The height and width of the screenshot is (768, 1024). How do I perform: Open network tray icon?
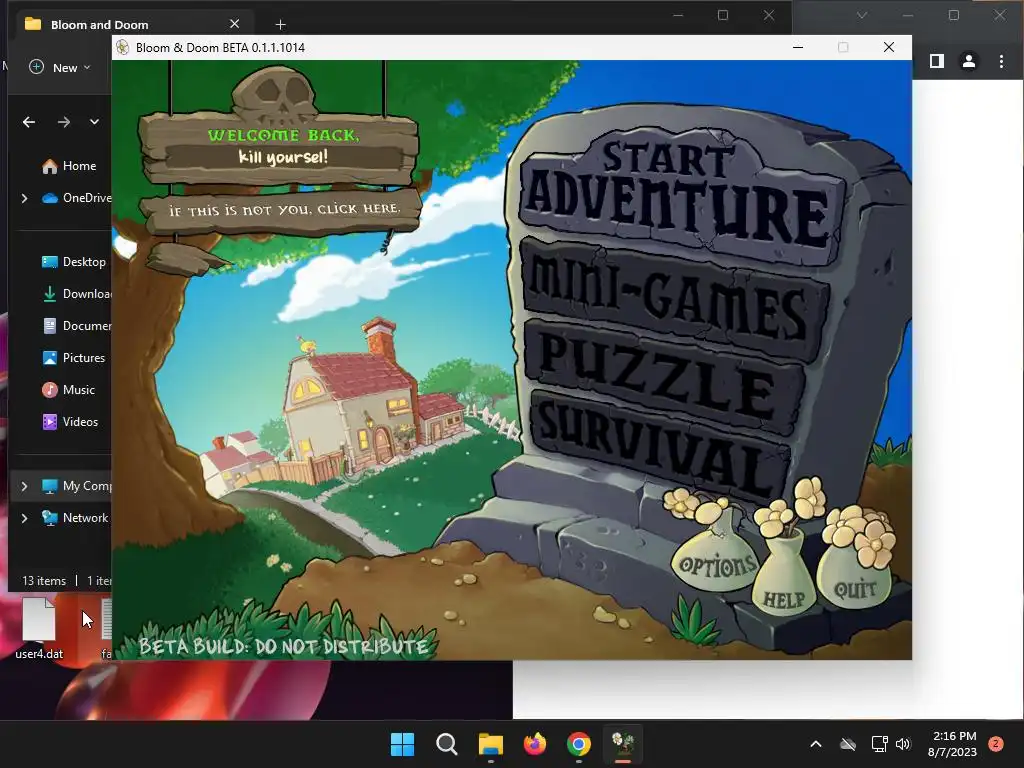tap(880, 744)
